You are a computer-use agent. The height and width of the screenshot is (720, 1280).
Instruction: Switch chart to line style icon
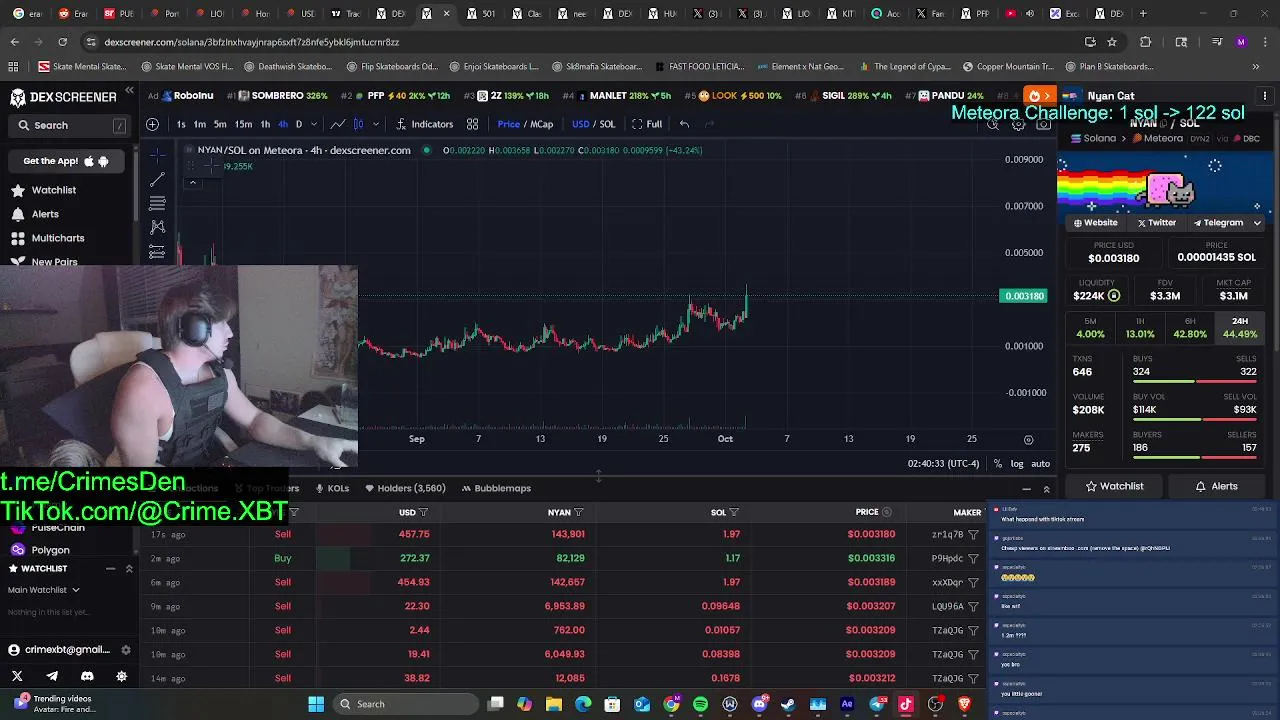tap(338, 124)
